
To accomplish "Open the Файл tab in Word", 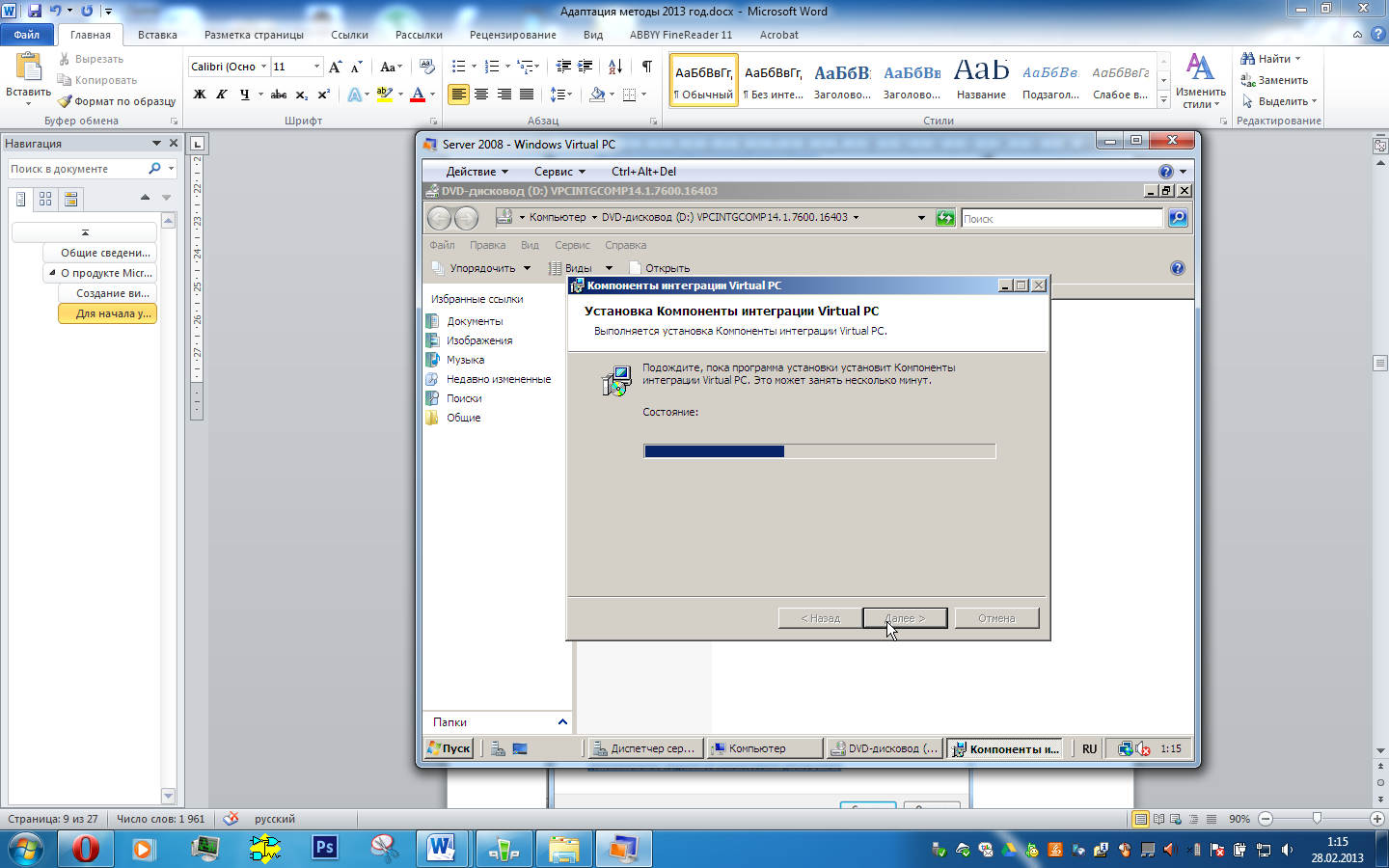I will [x=27, y=35].
